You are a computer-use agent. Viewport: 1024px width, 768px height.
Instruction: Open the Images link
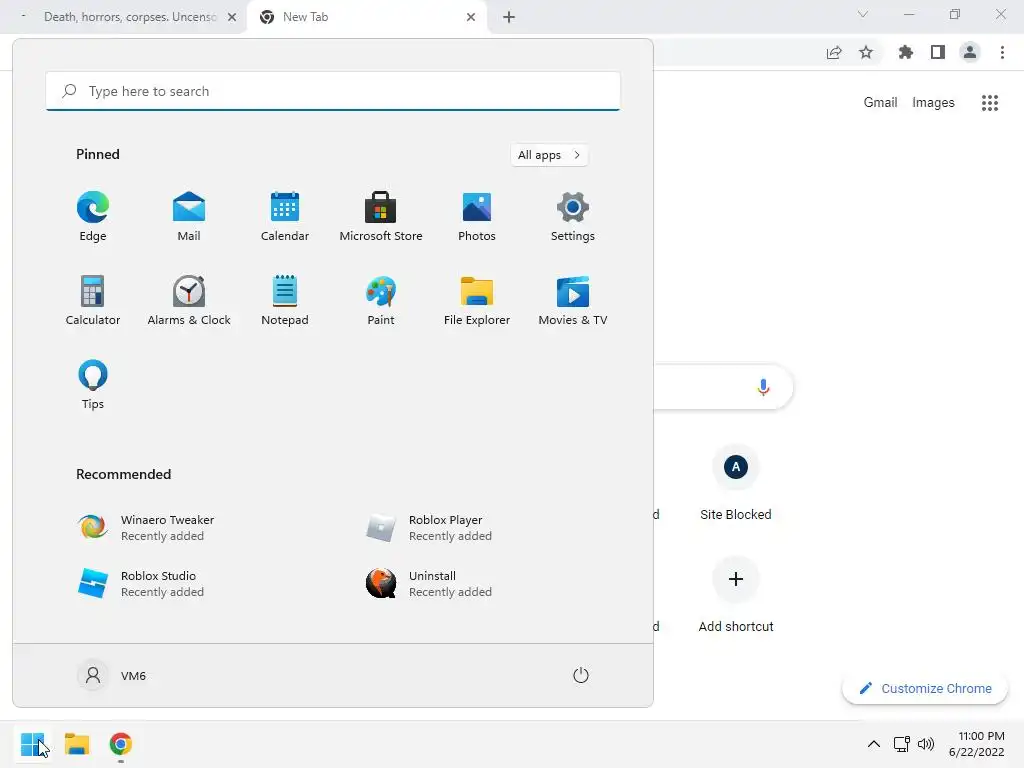coord(933,103)
